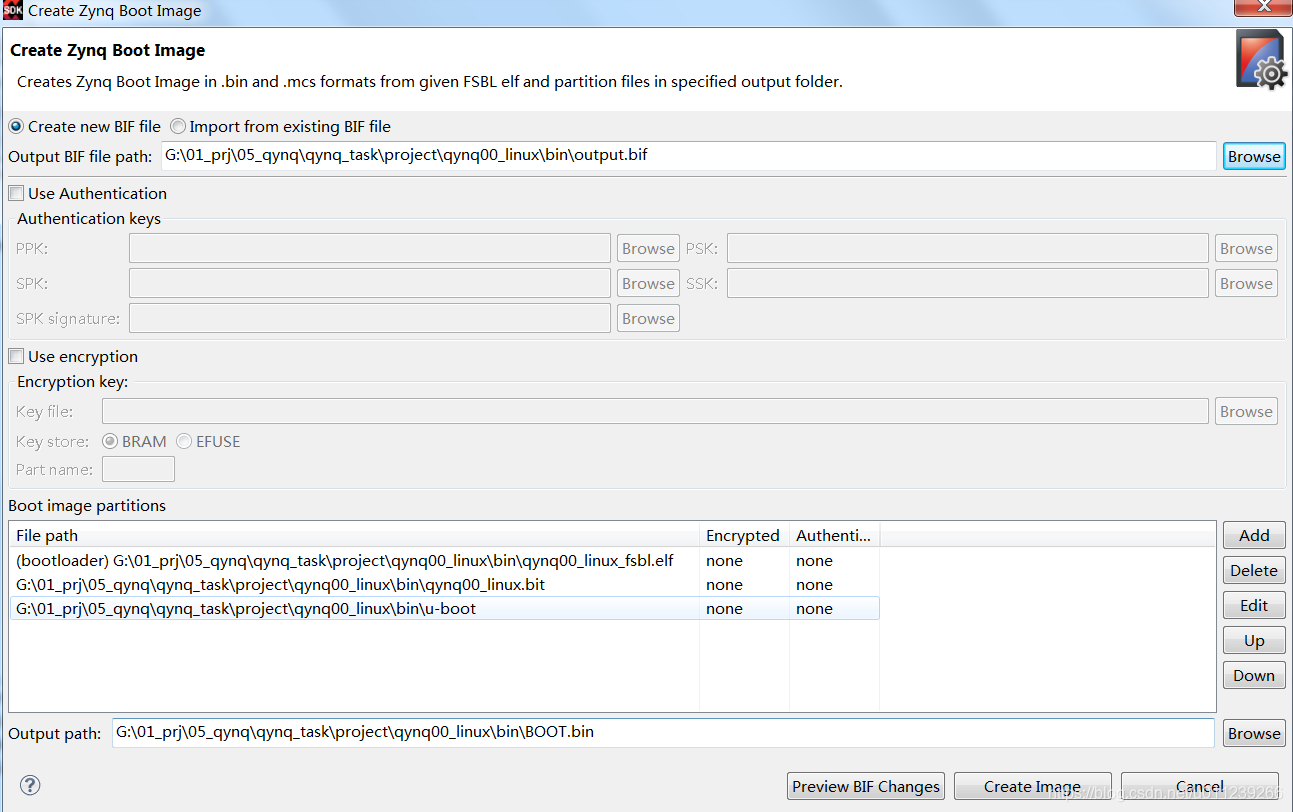Delete the selected partition

(1254, 570)
